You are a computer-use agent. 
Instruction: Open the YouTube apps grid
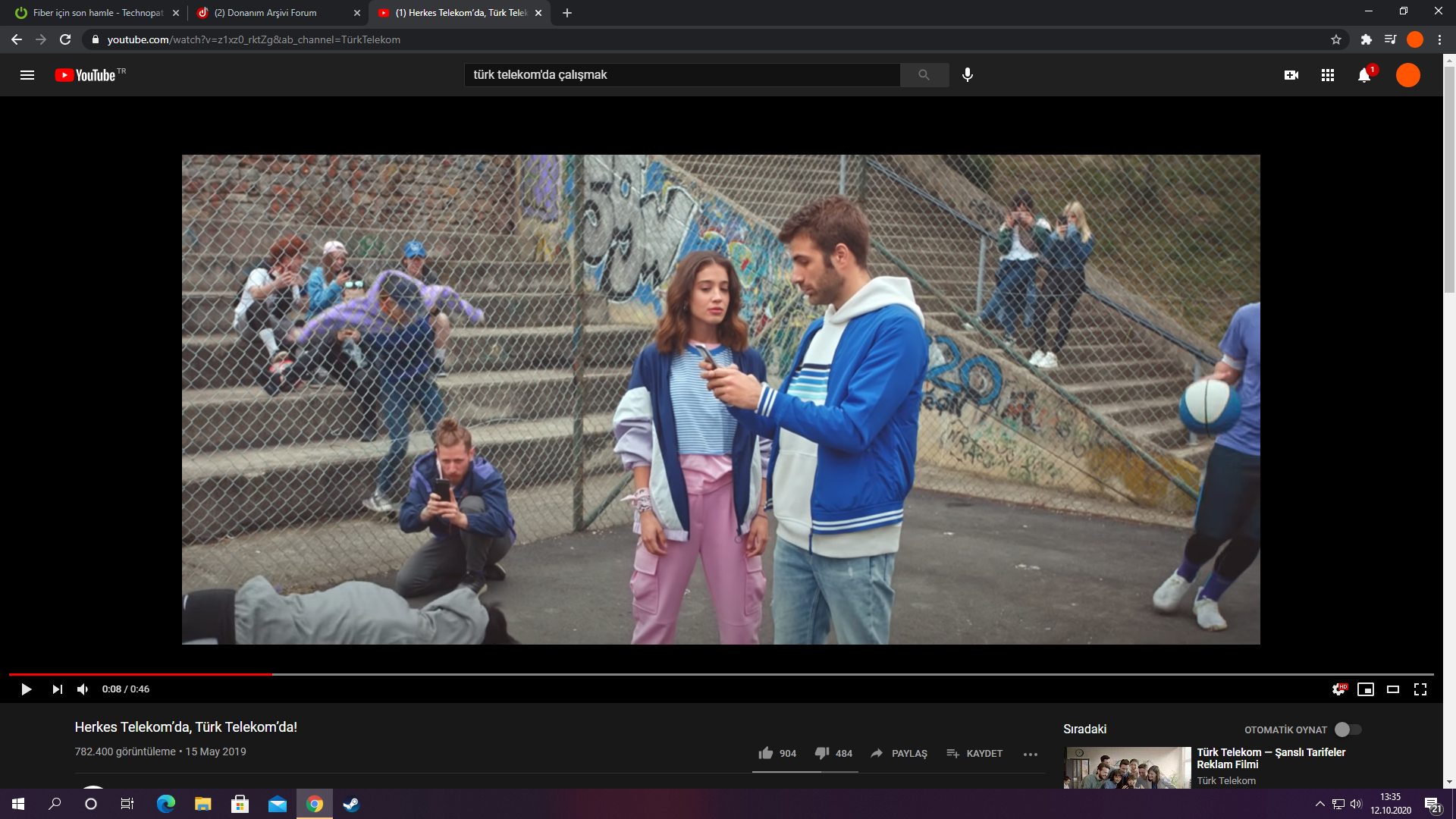[1328, 75]
